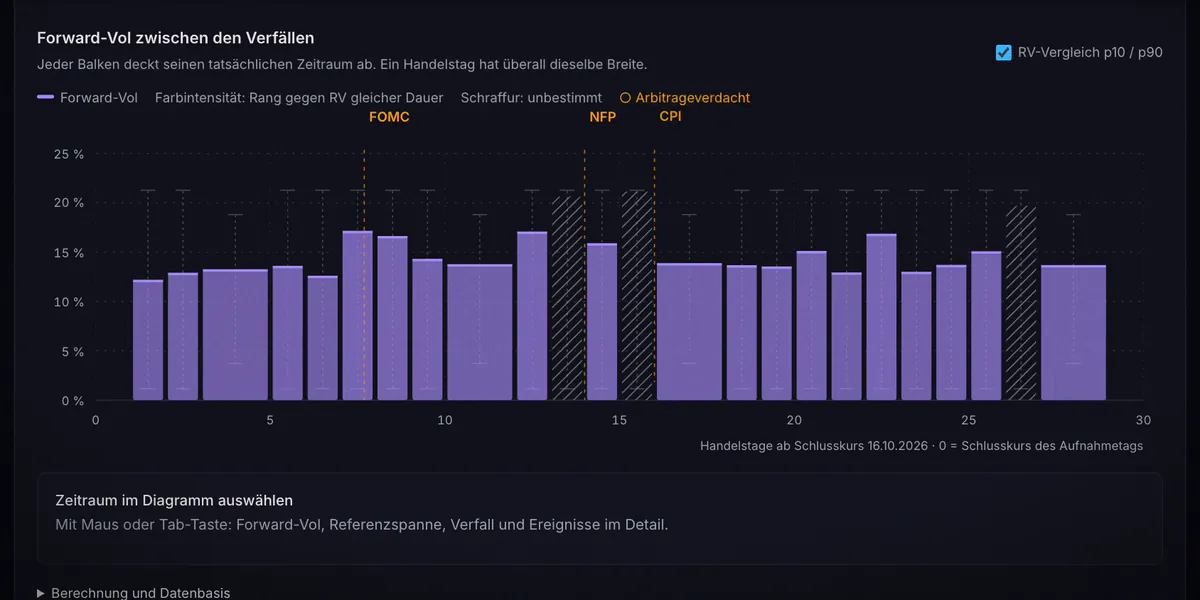Click the 'Arbitrageverdacht' legend label
The height and width of the screenshot is (600, 1200).
pyautogui.click(x=693, y=98)
